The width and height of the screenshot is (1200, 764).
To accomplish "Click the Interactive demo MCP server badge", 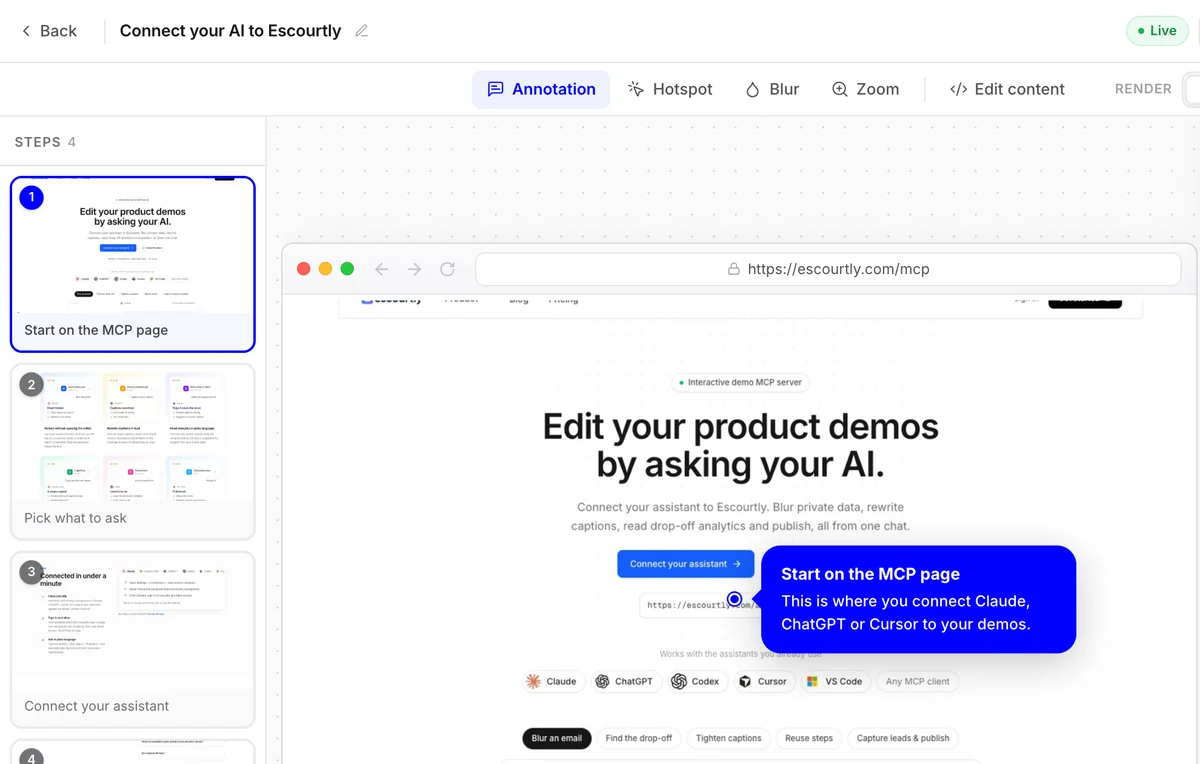I will [x=740, y=382].
